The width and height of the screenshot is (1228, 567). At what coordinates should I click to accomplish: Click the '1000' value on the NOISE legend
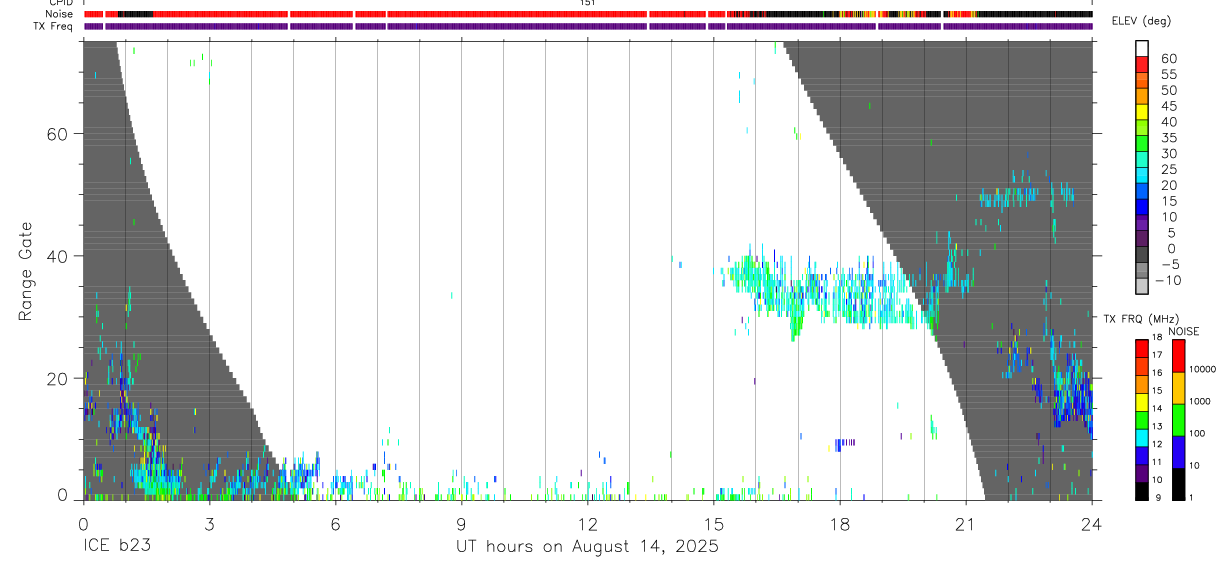coord(1201,401)
